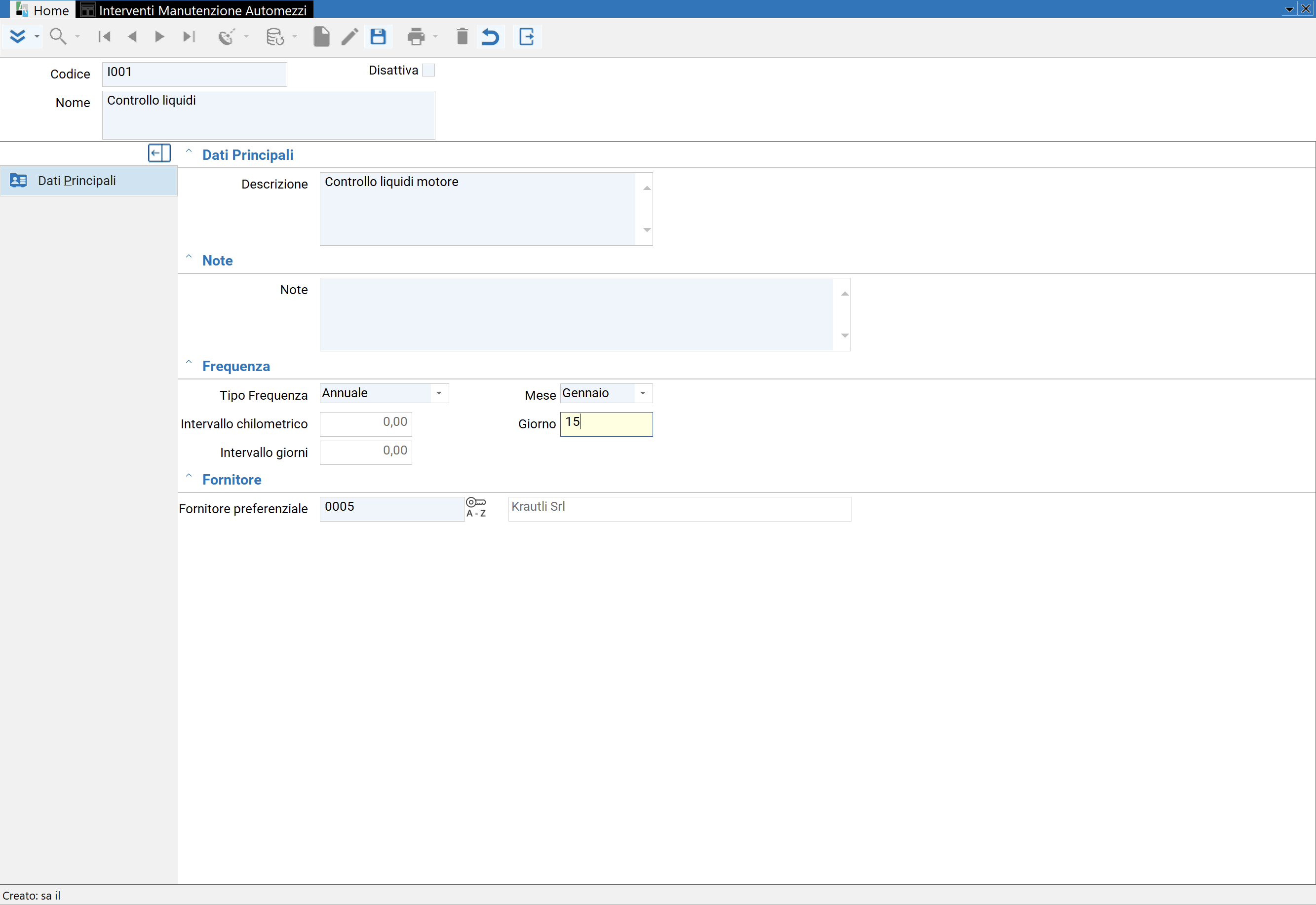
Task: Open the search icon's dropdown arrow
Action: (x=77, y=37)
